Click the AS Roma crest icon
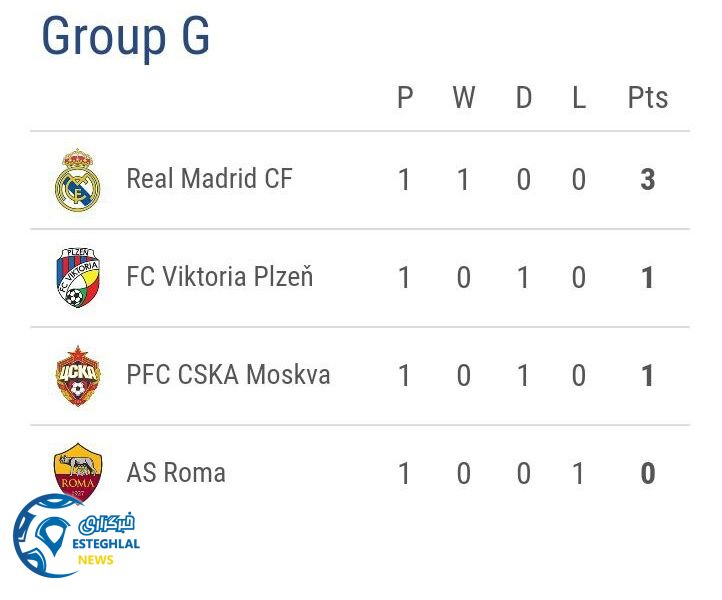 [77, 470]
